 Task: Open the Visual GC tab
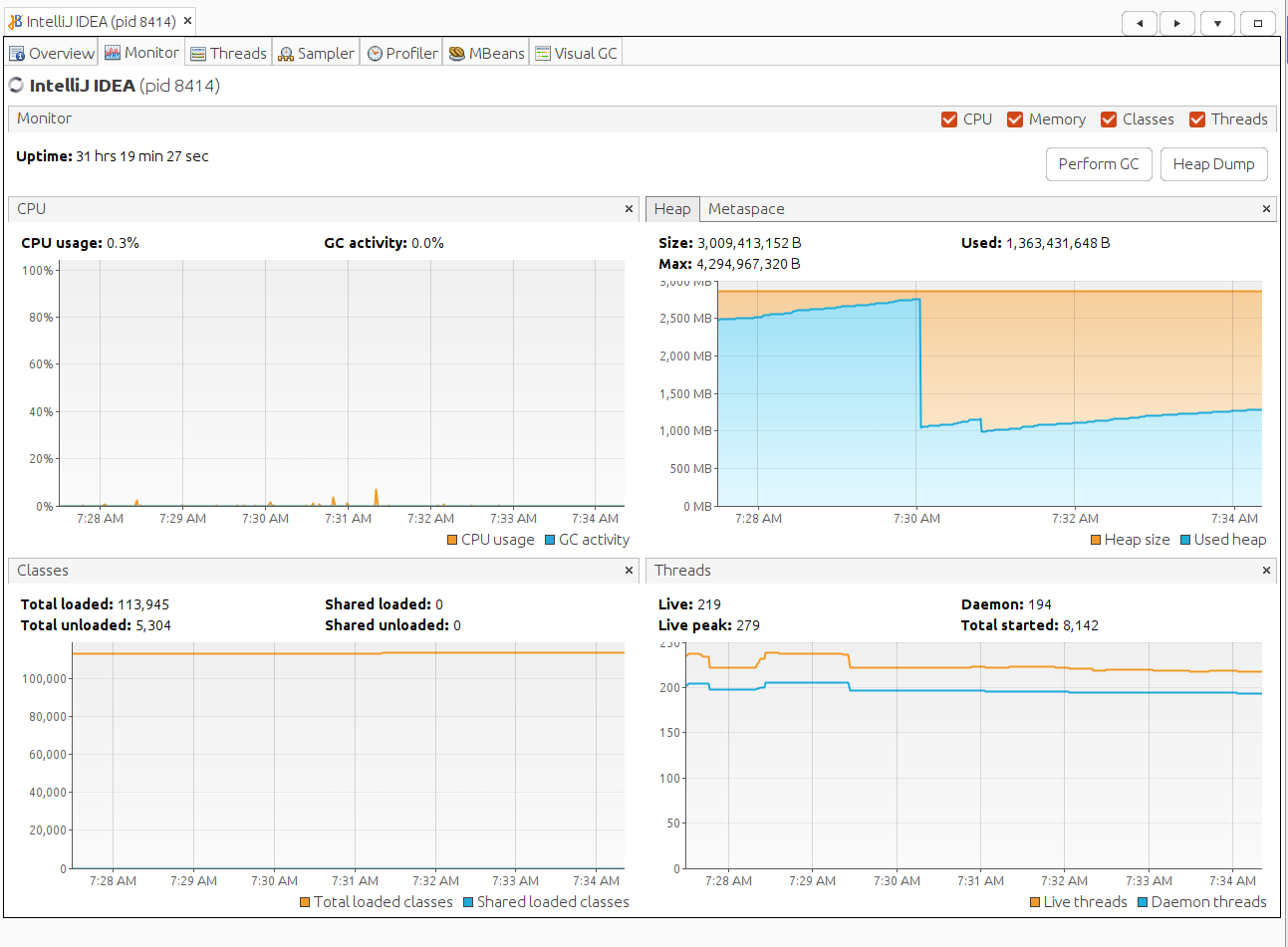(x=576, y=54)
